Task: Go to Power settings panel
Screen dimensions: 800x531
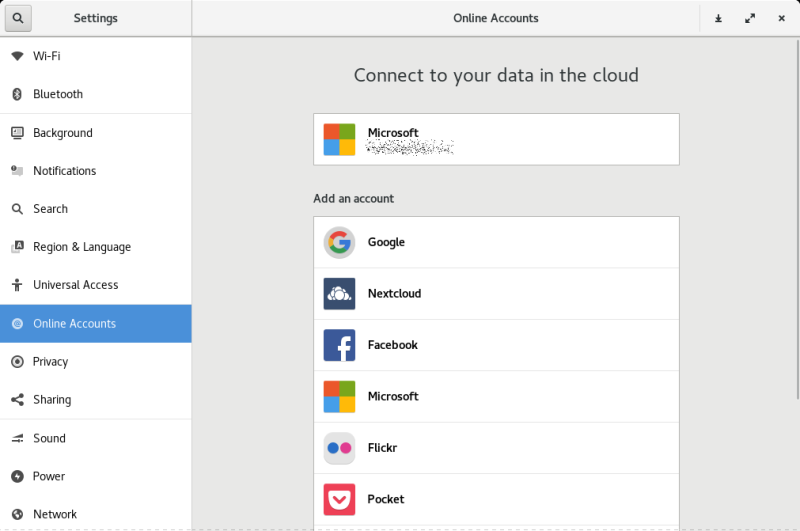Action: 49,476
